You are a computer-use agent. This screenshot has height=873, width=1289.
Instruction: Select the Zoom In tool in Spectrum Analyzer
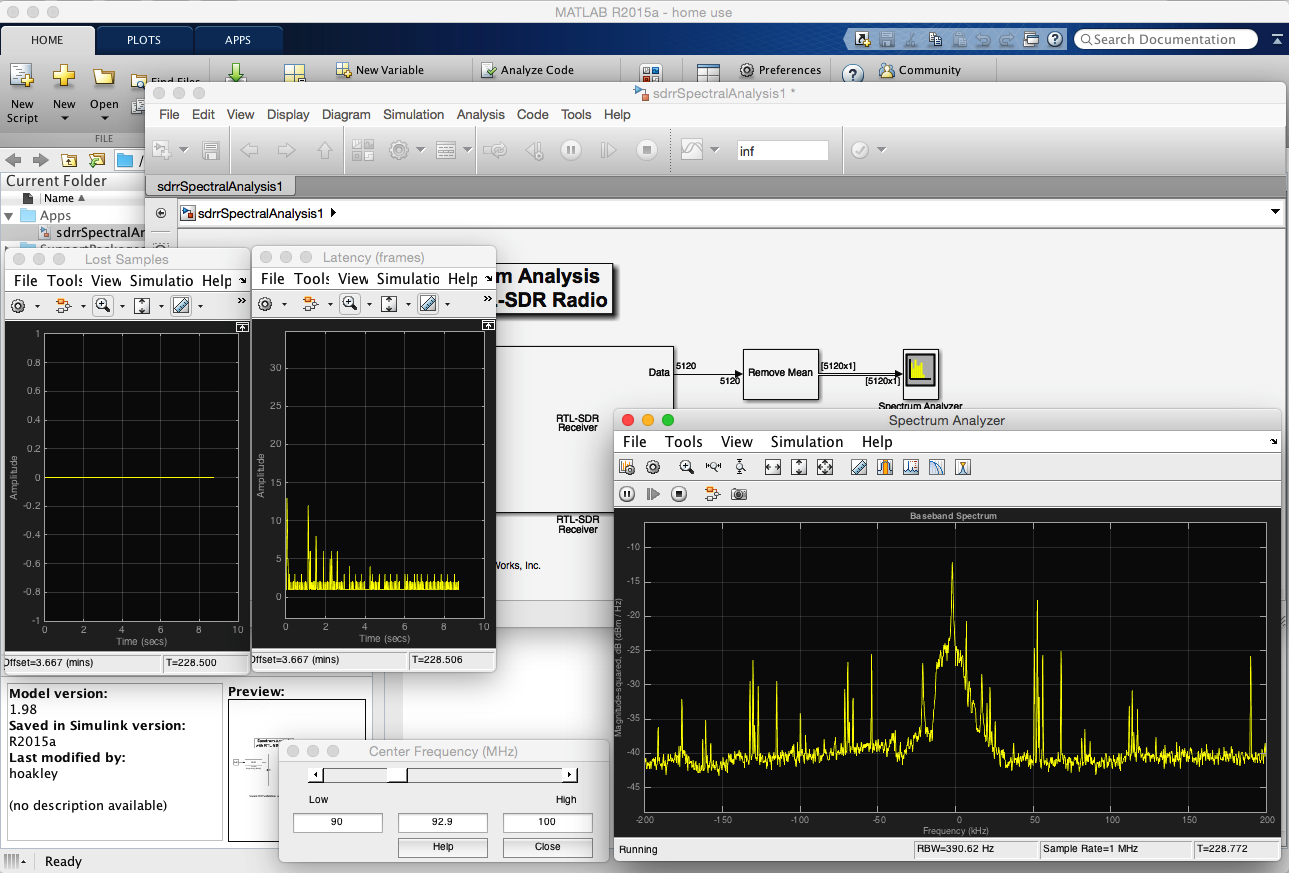coord(686,466)
